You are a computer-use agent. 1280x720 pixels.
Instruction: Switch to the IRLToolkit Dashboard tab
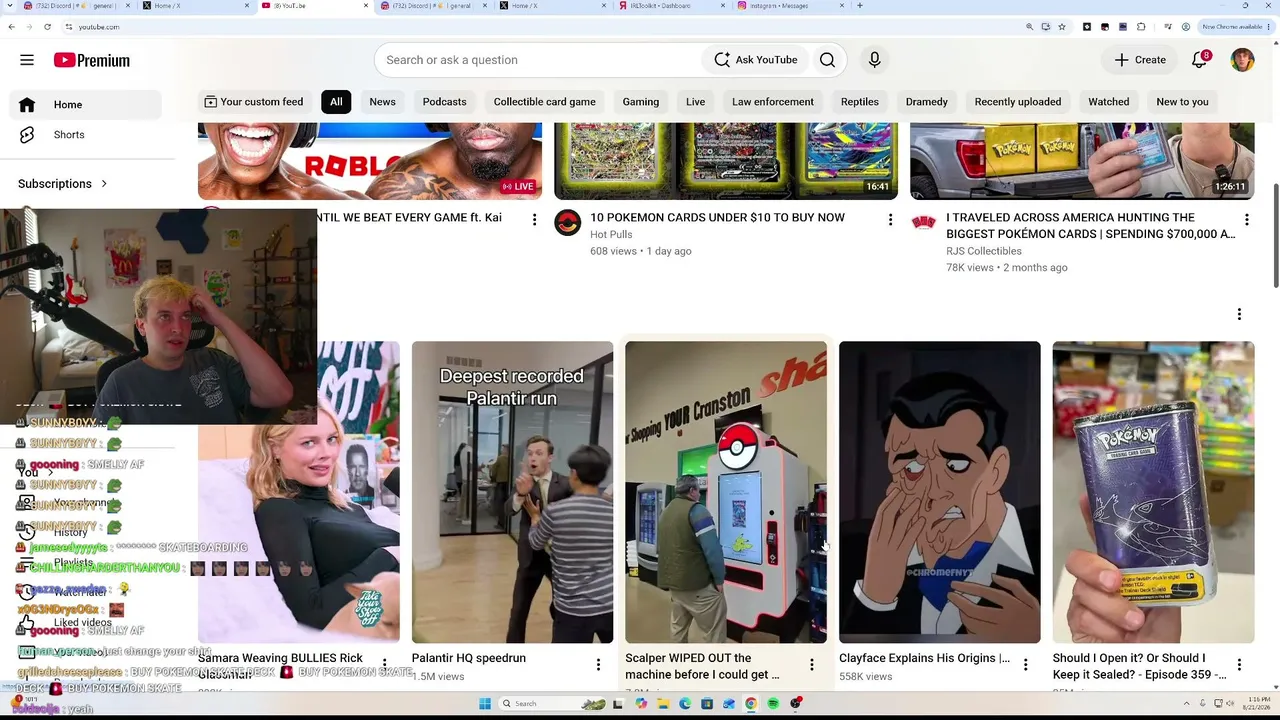672,6
